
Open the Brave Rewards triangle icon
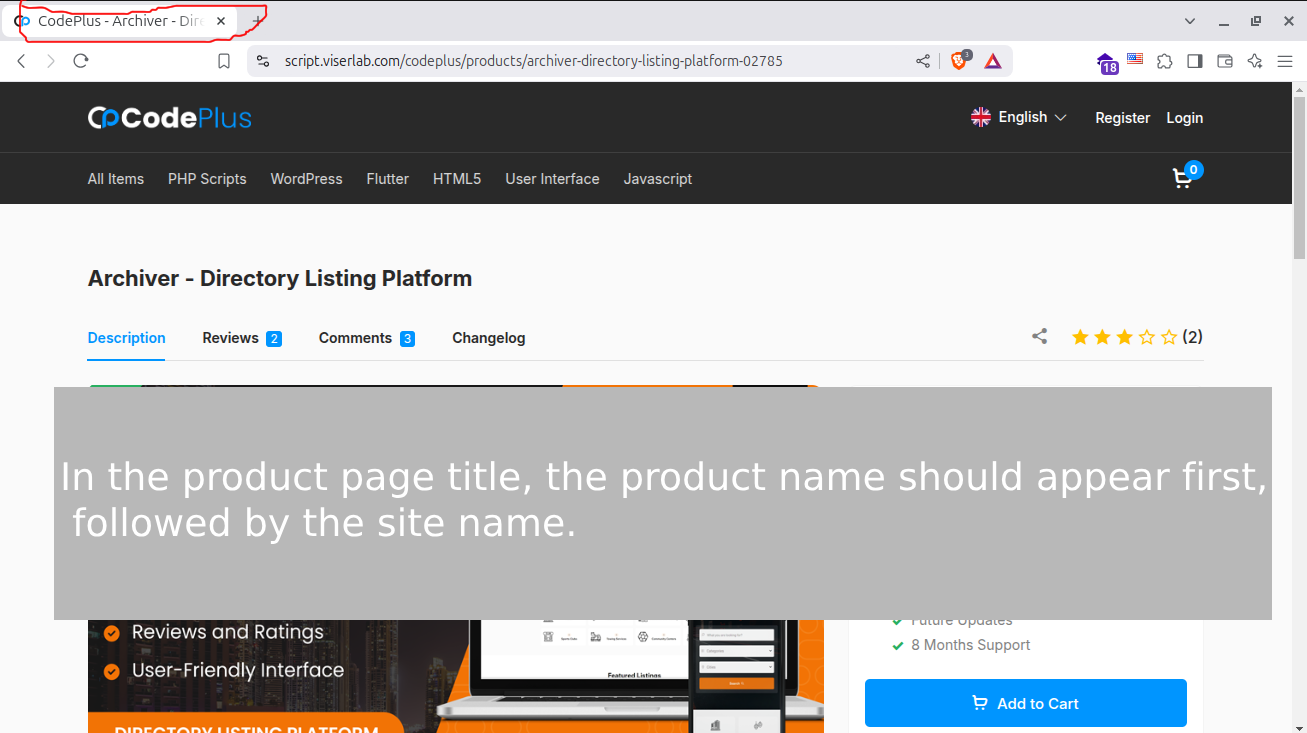click(x=993, y=61)
